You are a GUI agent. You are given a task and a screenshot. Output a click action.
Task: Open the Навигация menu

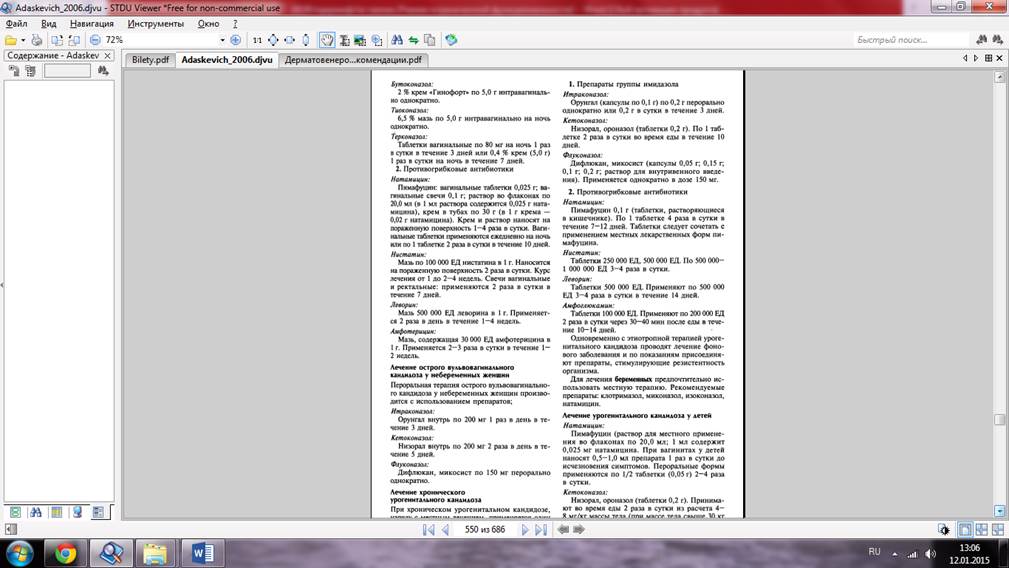(91, 24)
